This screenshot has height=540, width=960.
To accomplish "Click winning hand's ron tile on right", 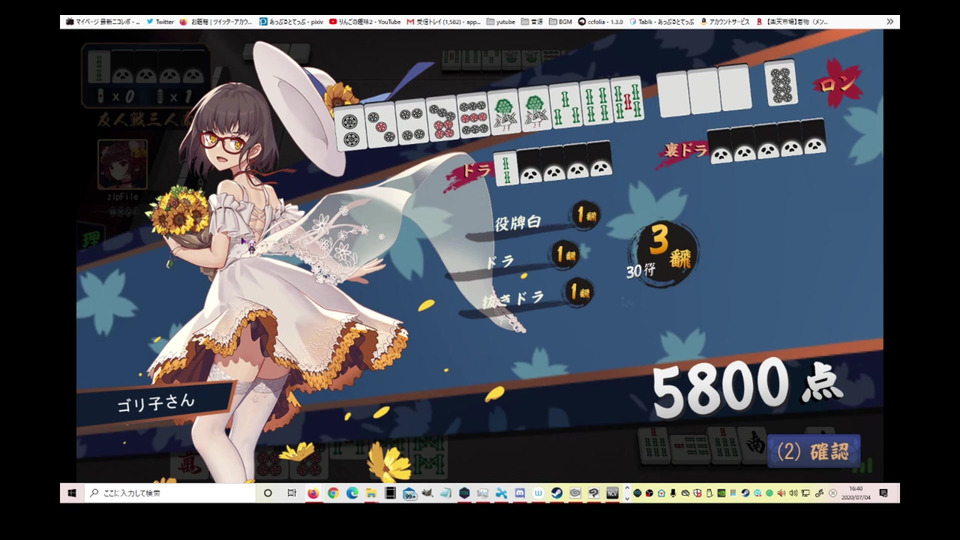I will 781,82.
